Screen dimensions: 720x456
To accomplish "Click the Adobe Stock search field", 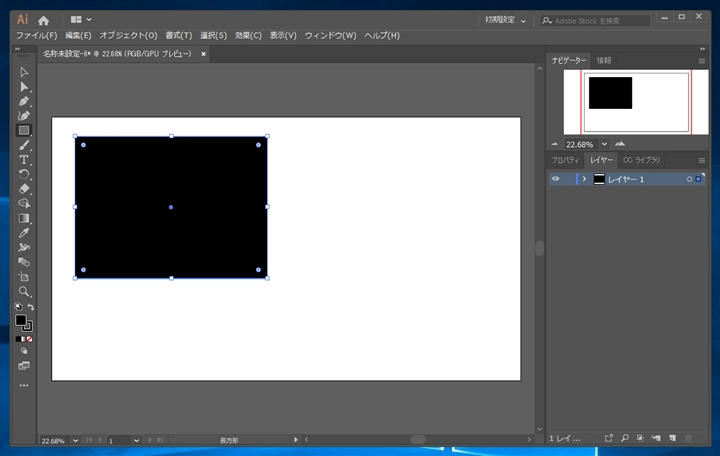I will [595, 21].
